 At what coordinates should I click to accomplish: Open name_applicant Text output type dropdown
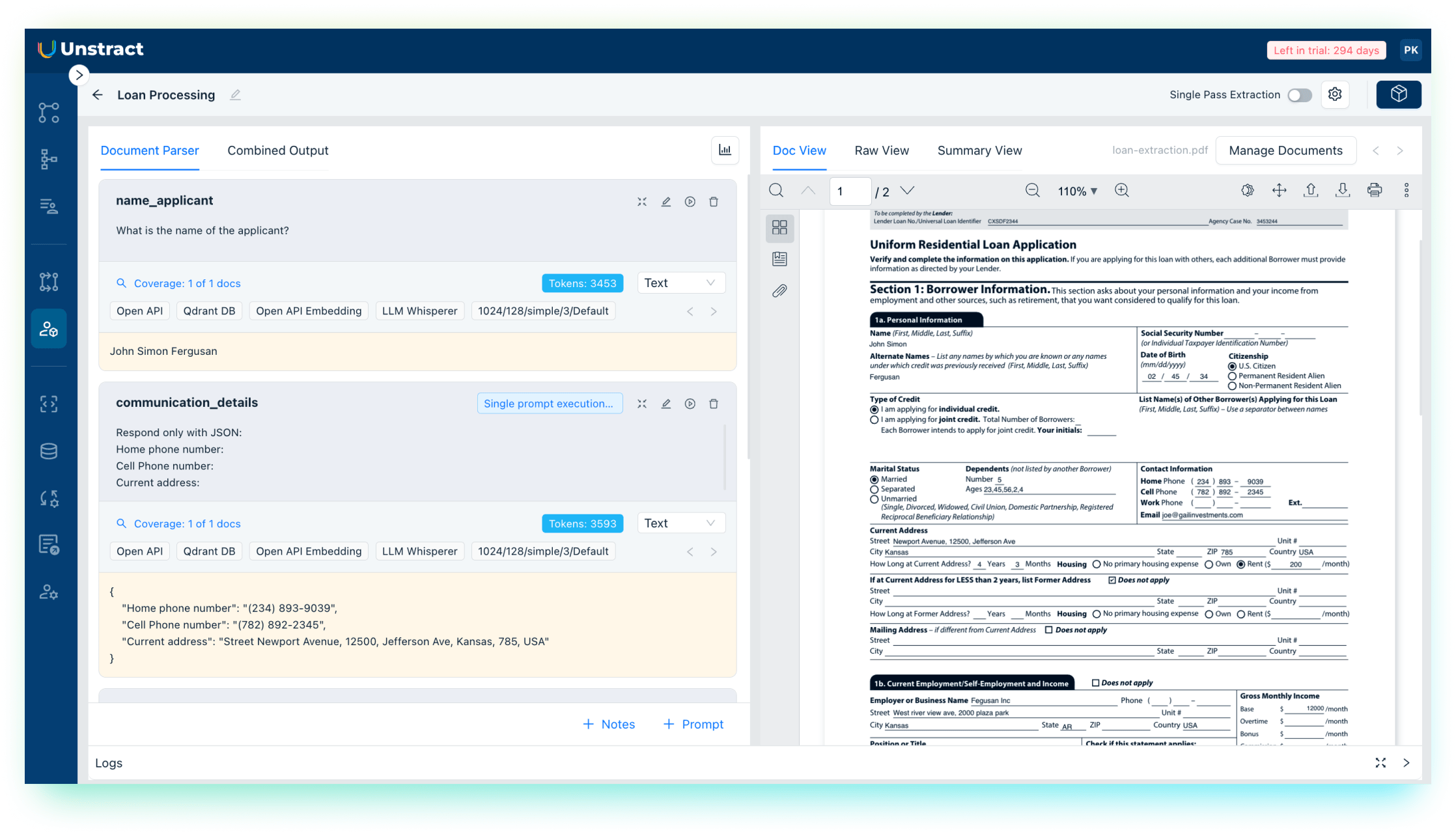[680, 283]
